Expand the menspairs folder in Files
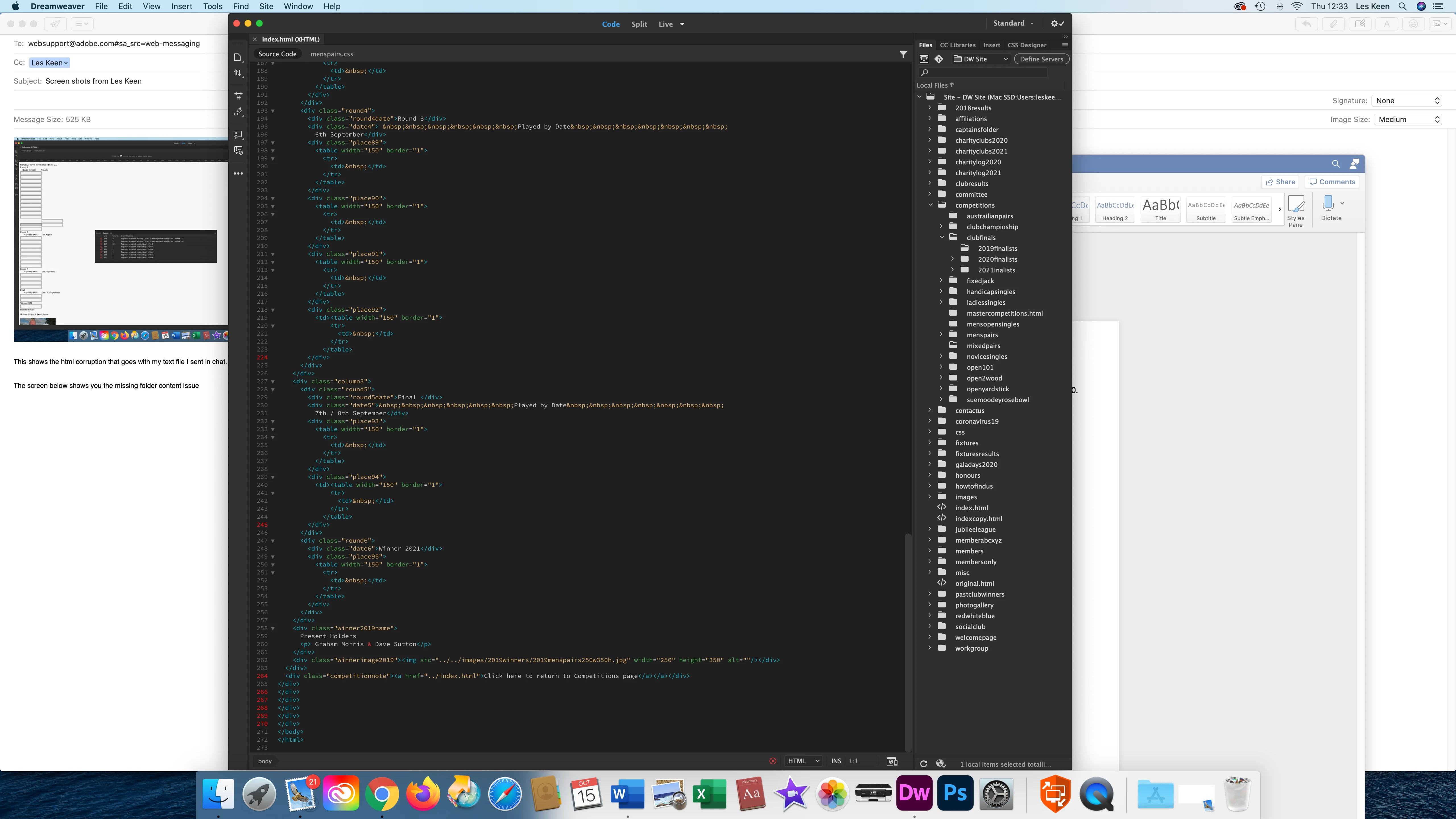Viewport: 1456px width, 819px height. click(x=941, y=335)
